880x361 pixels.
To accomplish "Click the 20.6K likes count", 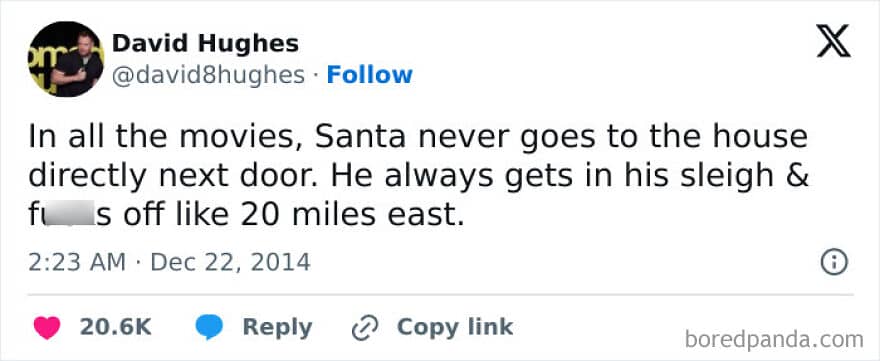I will [116, 327].
